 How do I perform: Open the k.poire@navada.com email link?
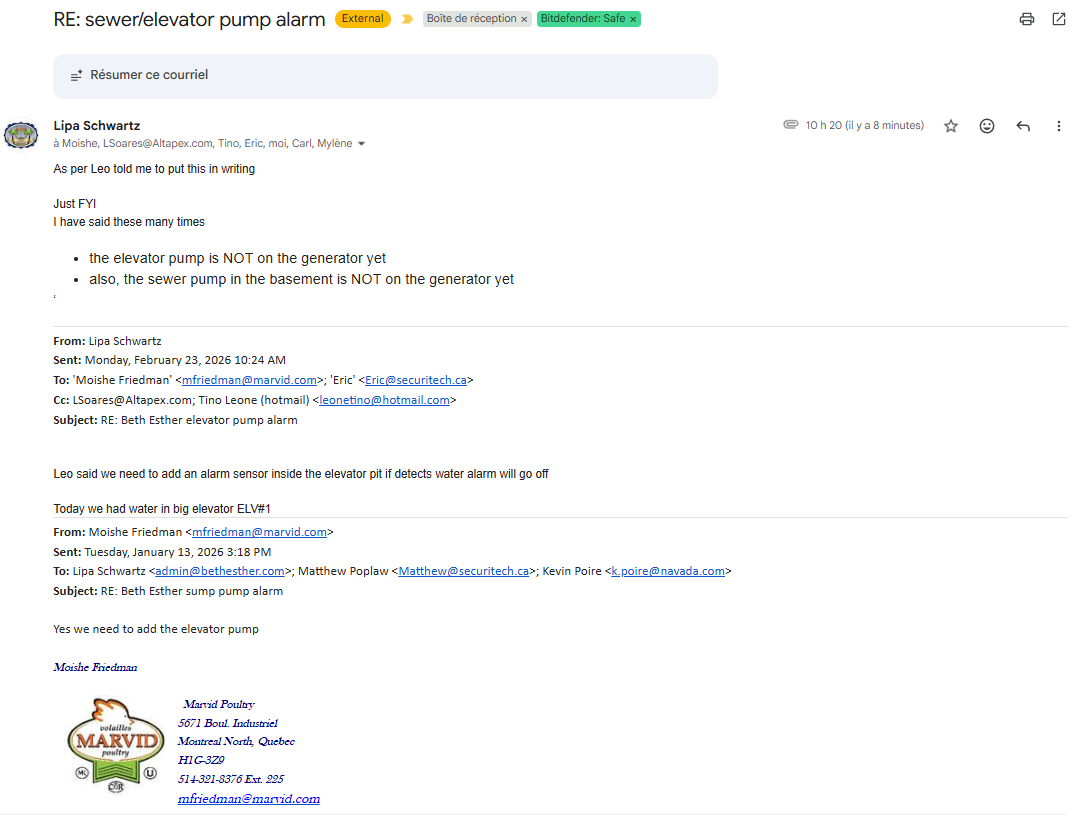668,571
